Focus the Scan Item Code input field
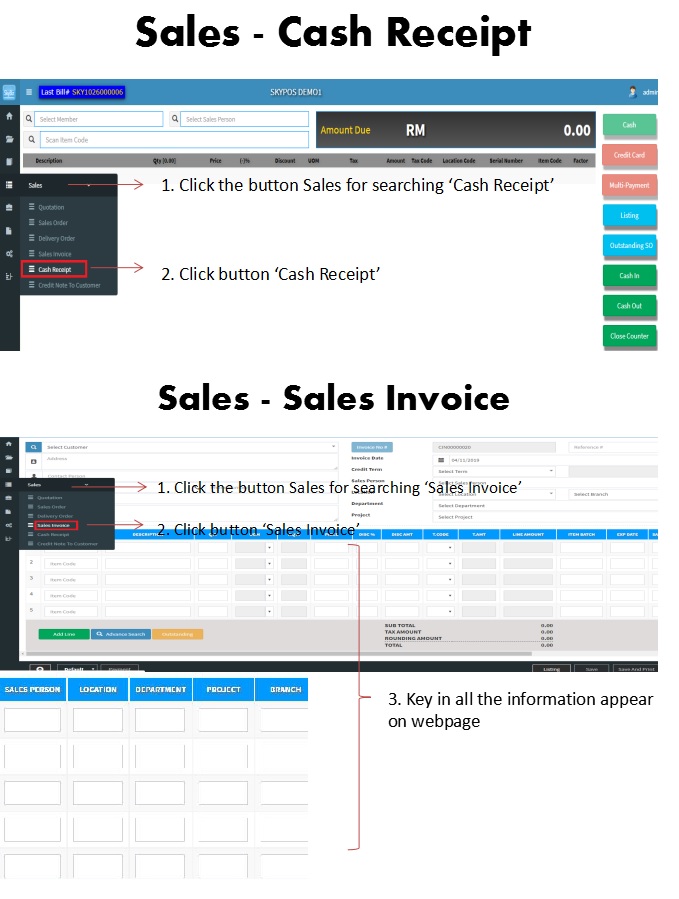Screen dimensions: 679x899 click(175, 140)
